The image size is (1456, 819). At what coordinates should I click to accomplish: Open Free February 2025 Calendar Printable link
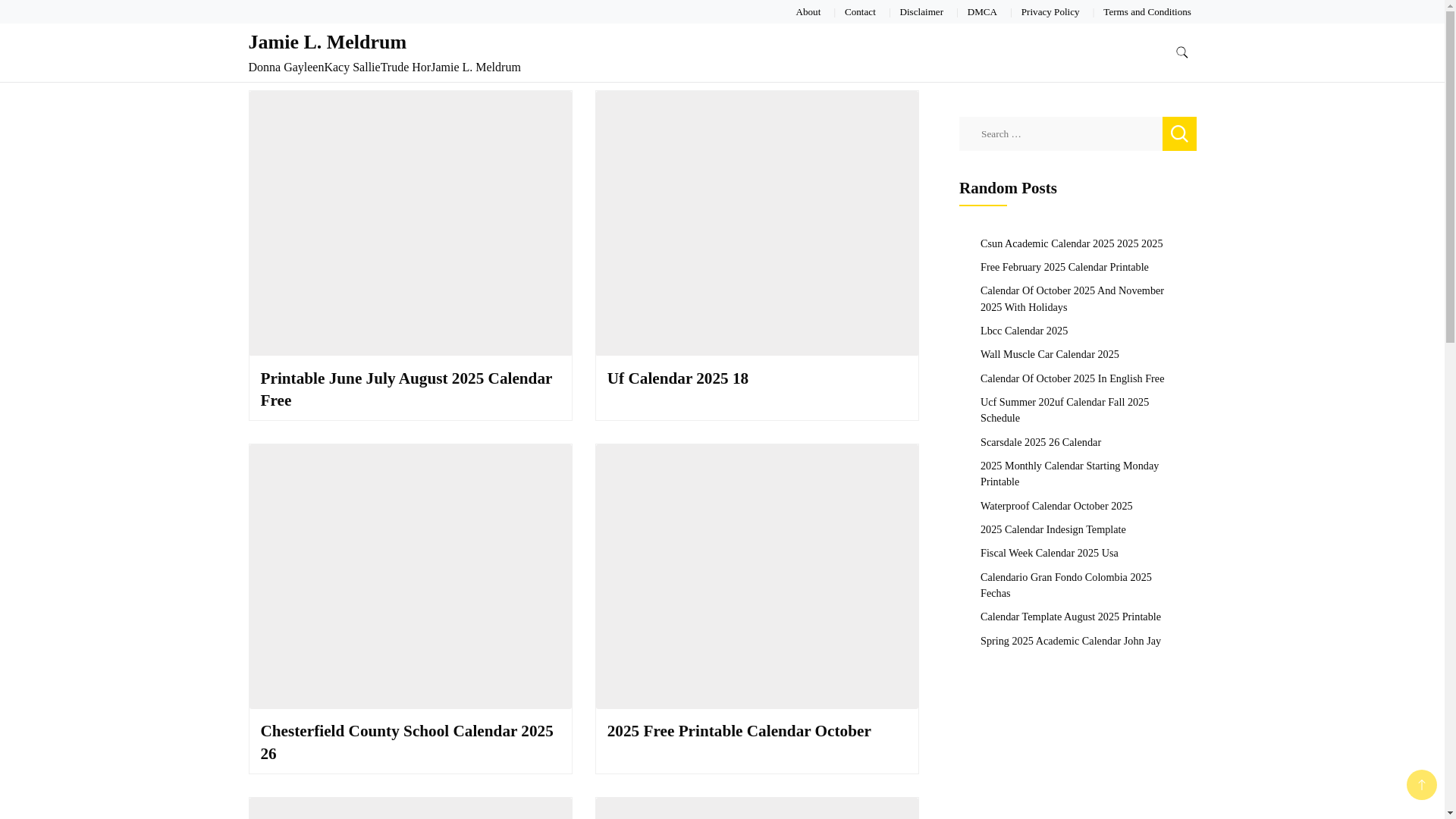[x=1064, y=267]
